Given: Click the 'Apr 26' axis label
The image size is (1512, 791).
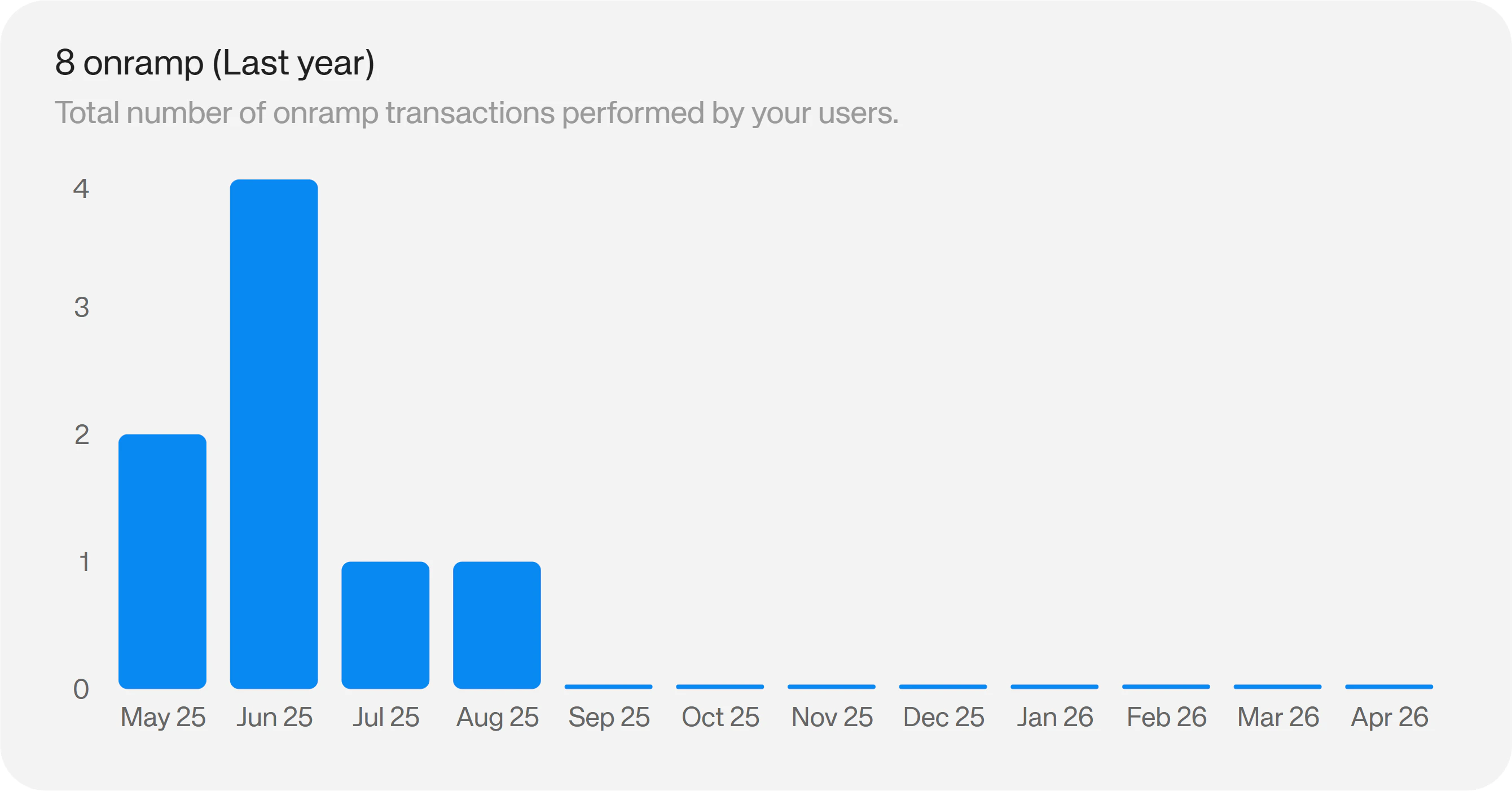Looking at the screenshot, I should coord(1390,718).
